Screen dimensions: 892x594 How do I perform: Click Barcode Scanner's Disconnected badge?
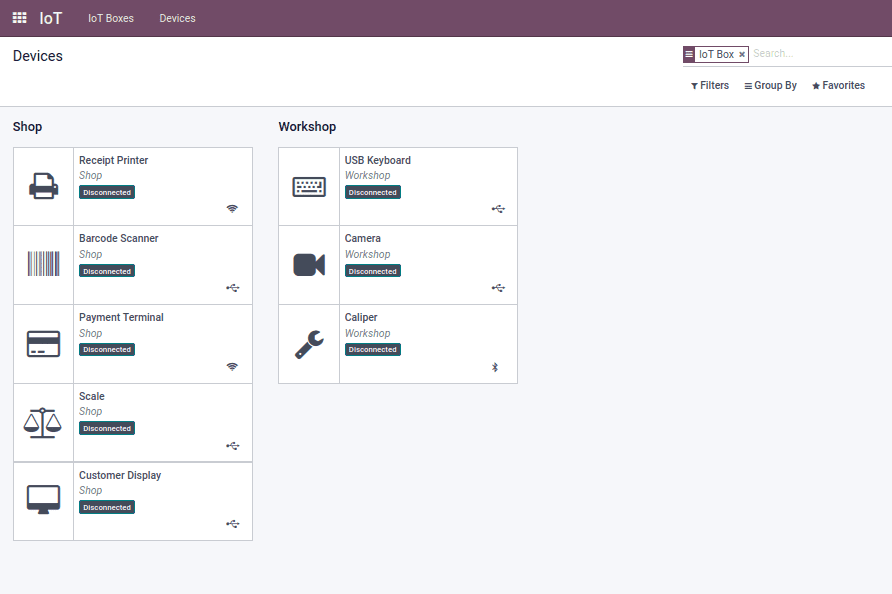point(107,271)
